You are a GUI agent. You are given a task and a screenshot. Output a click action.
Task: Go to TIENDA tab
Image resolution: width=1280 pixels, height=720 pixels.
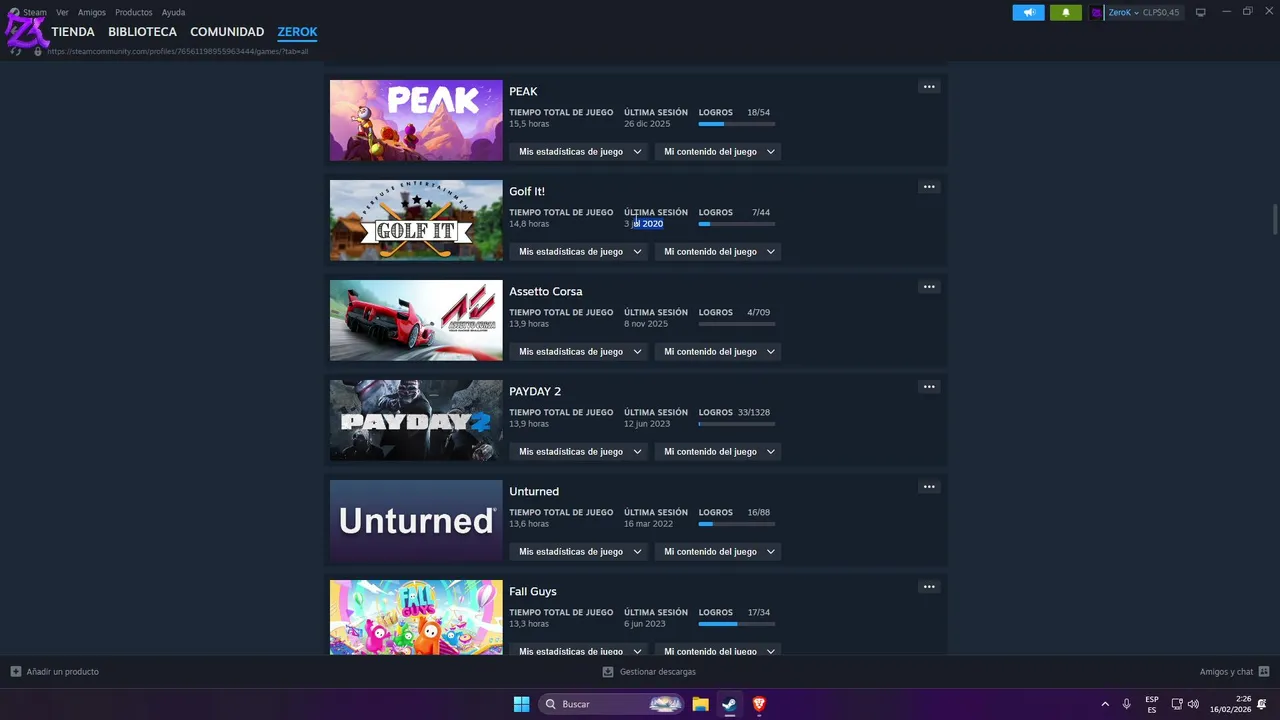pos(73,32)
